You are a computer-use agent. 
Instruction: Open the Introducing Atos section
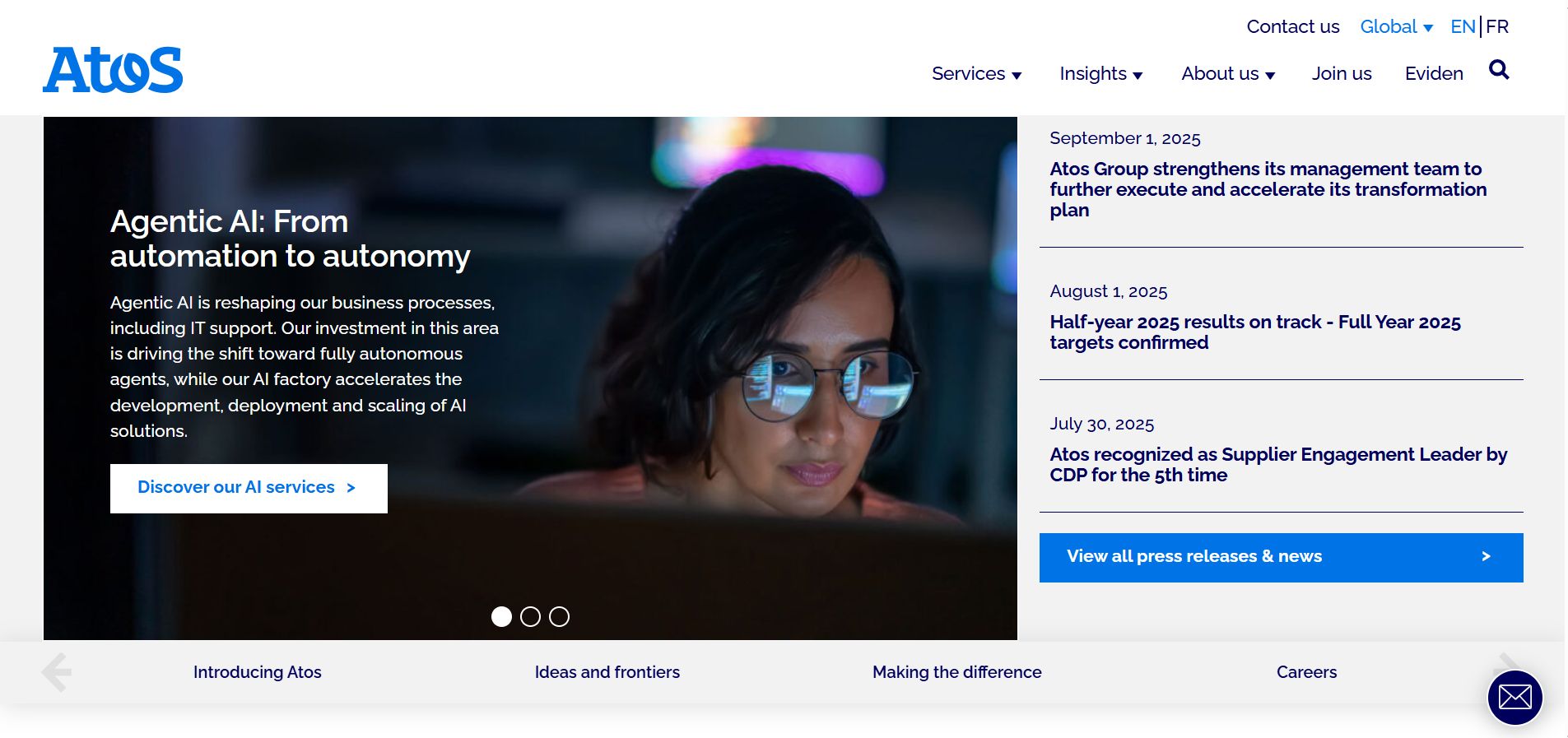257,672
